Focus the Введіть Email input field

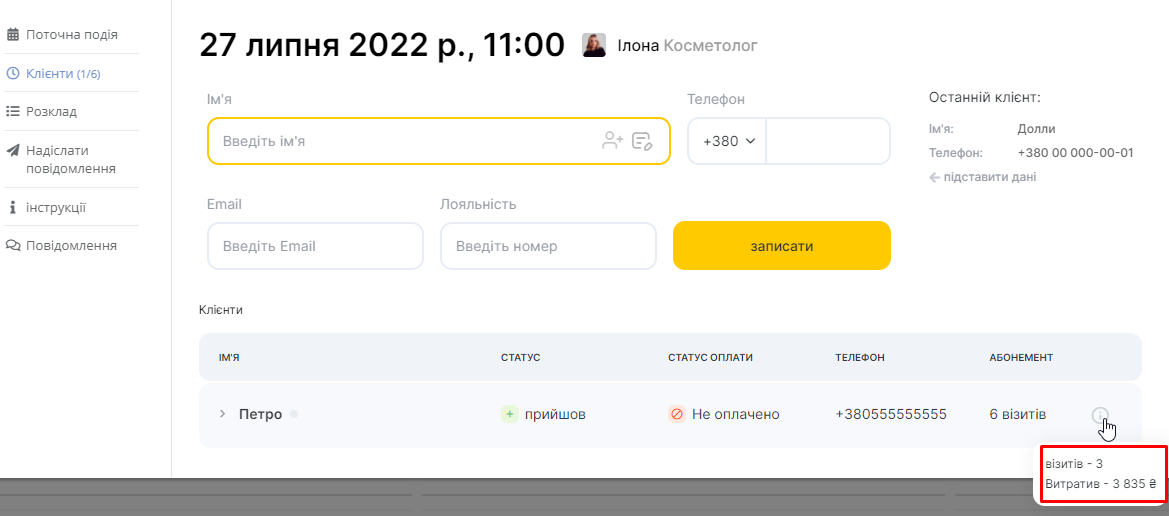coord(315,246)
